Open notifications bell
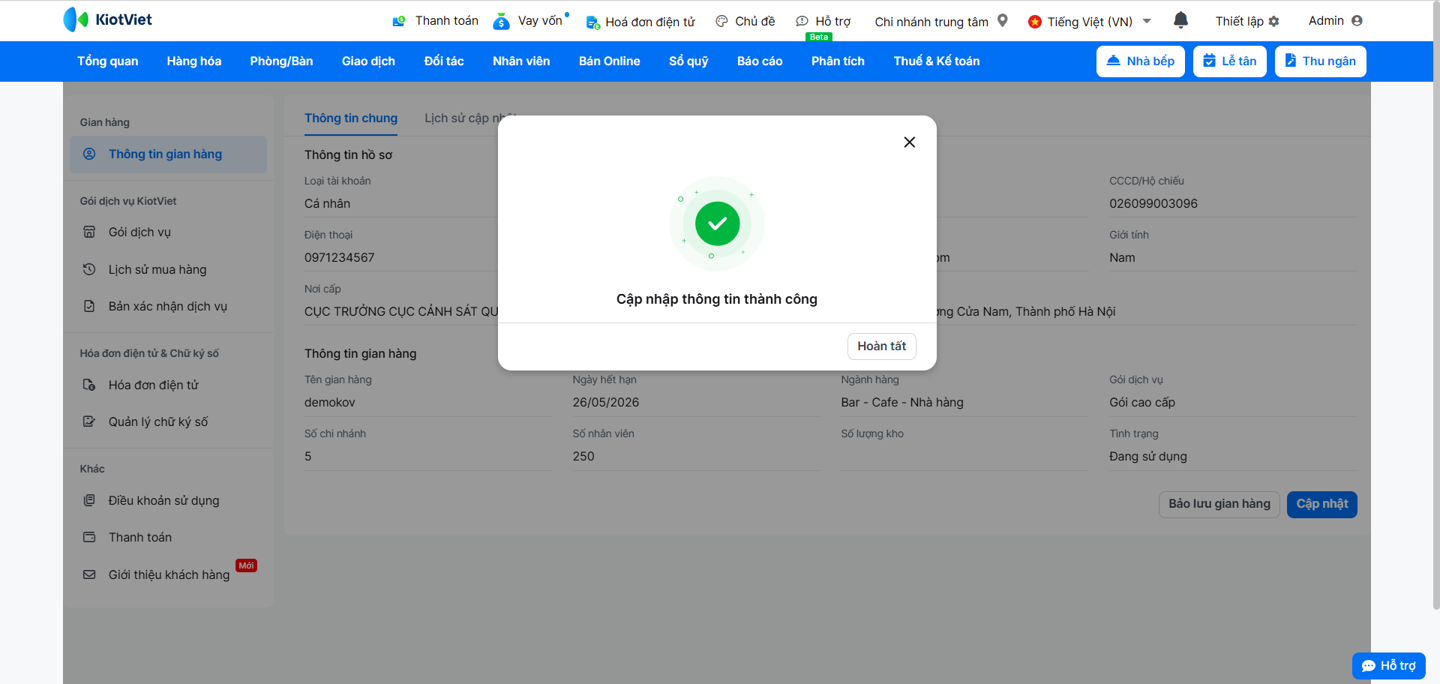1440x684 pixels. point(1181,20)
